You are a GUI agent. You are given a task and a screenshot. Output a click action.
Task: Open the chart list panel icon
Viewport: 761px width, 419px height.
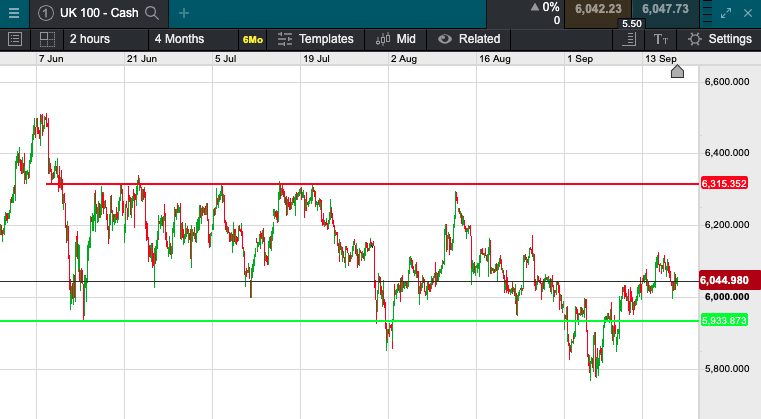(15, 39)
